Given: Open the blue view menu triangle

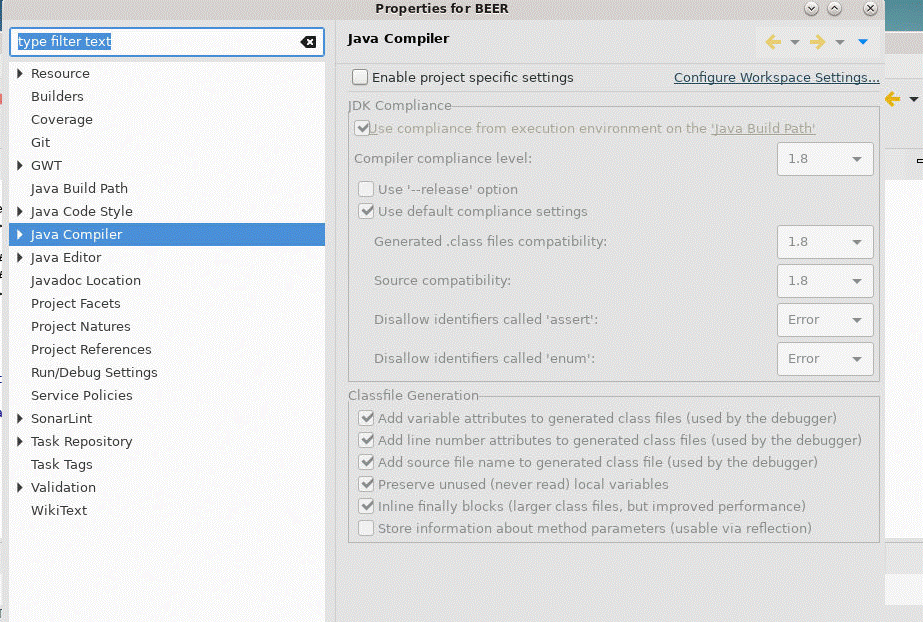Looking at the screenshot, I should (x=863, y=42).
